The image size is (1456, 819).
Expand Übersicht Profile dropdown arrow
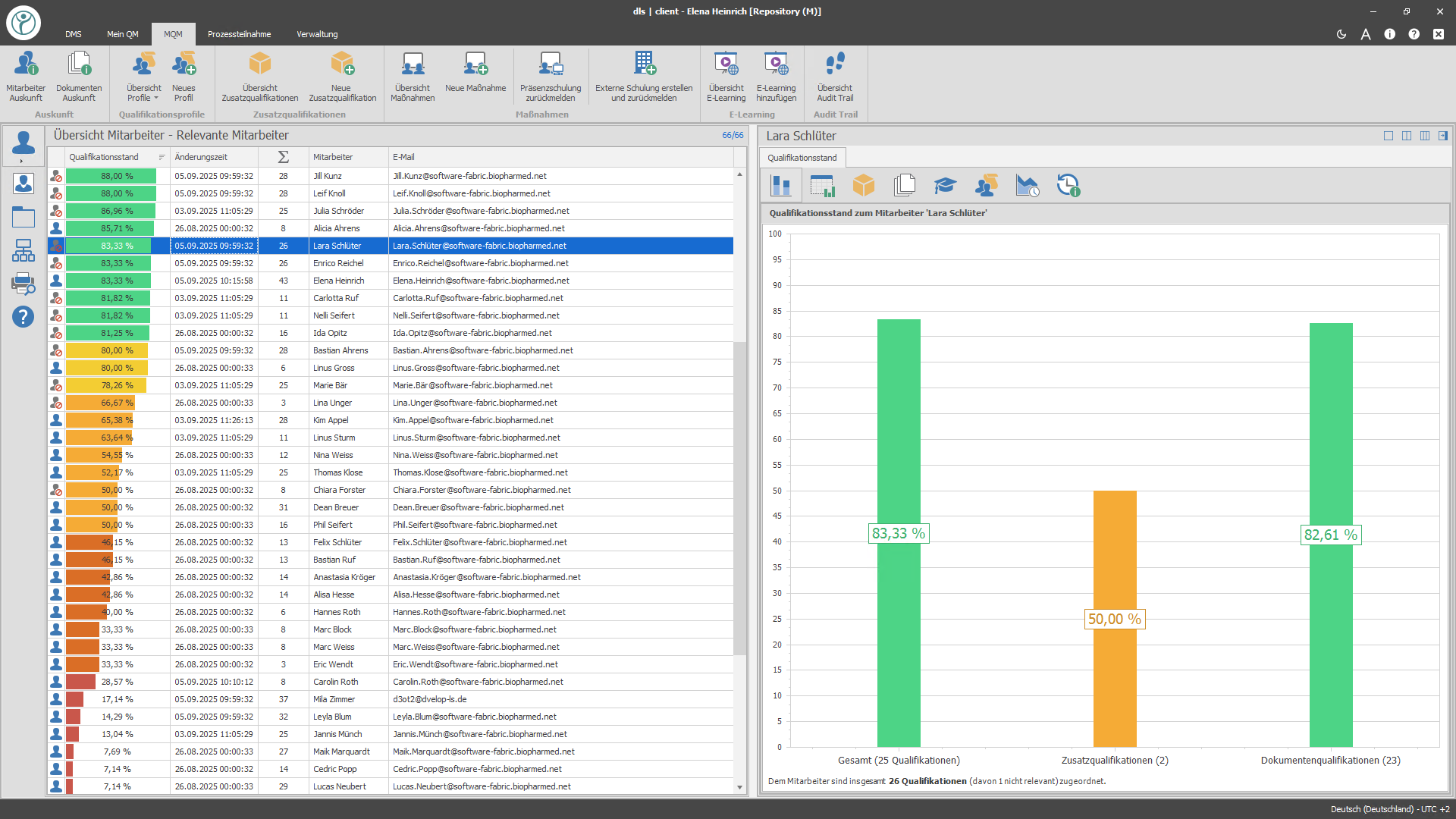156,99
